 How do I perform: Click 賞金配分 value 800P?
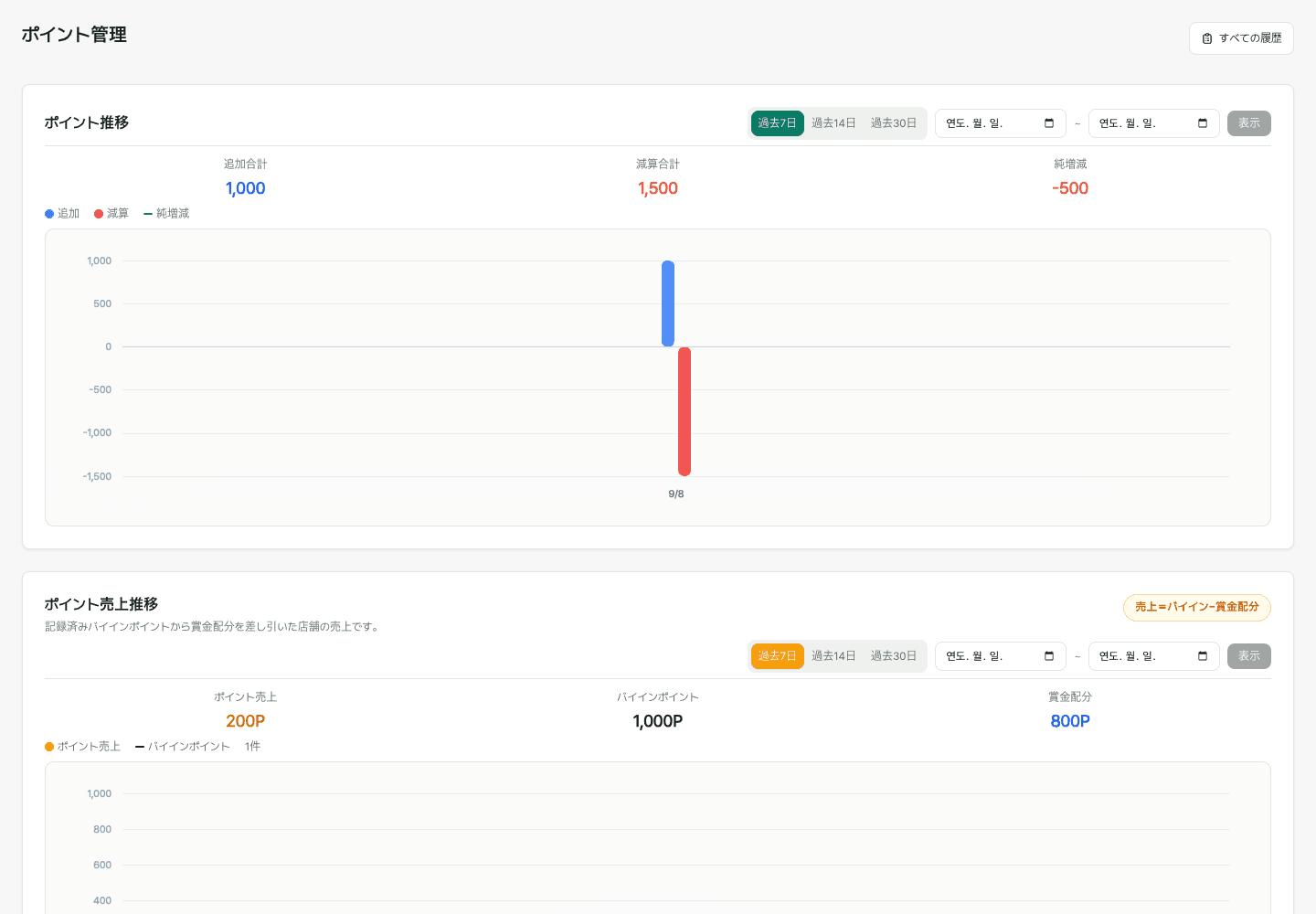tap(1070, 721)
